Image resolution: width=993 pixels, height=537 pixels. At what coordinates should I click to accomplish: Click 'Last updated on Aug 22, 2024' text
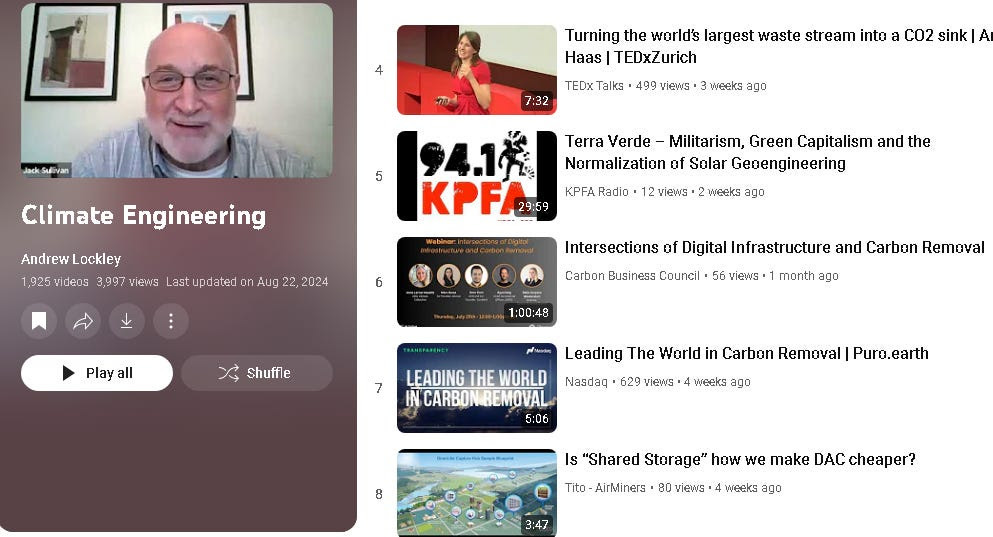point(247,282)
